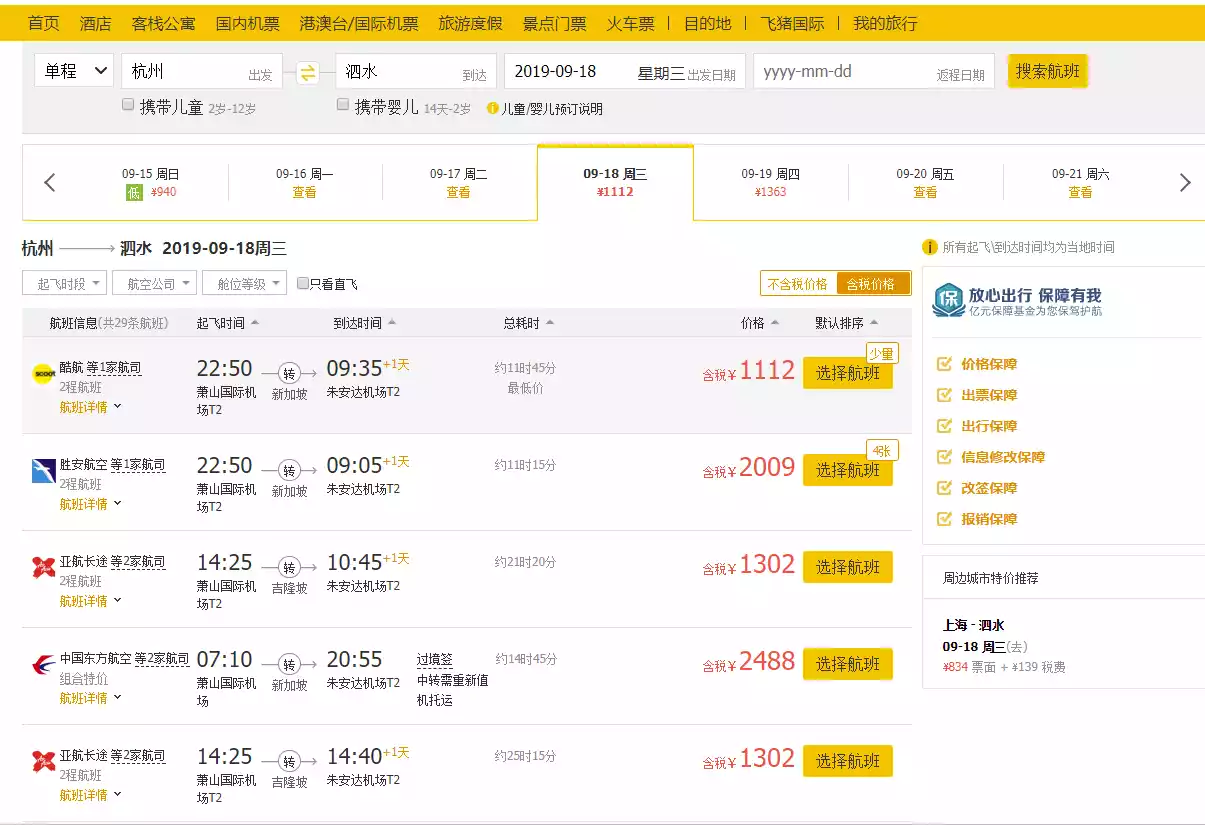Click the swap departure and arrival cities icon

coord(308,73)
